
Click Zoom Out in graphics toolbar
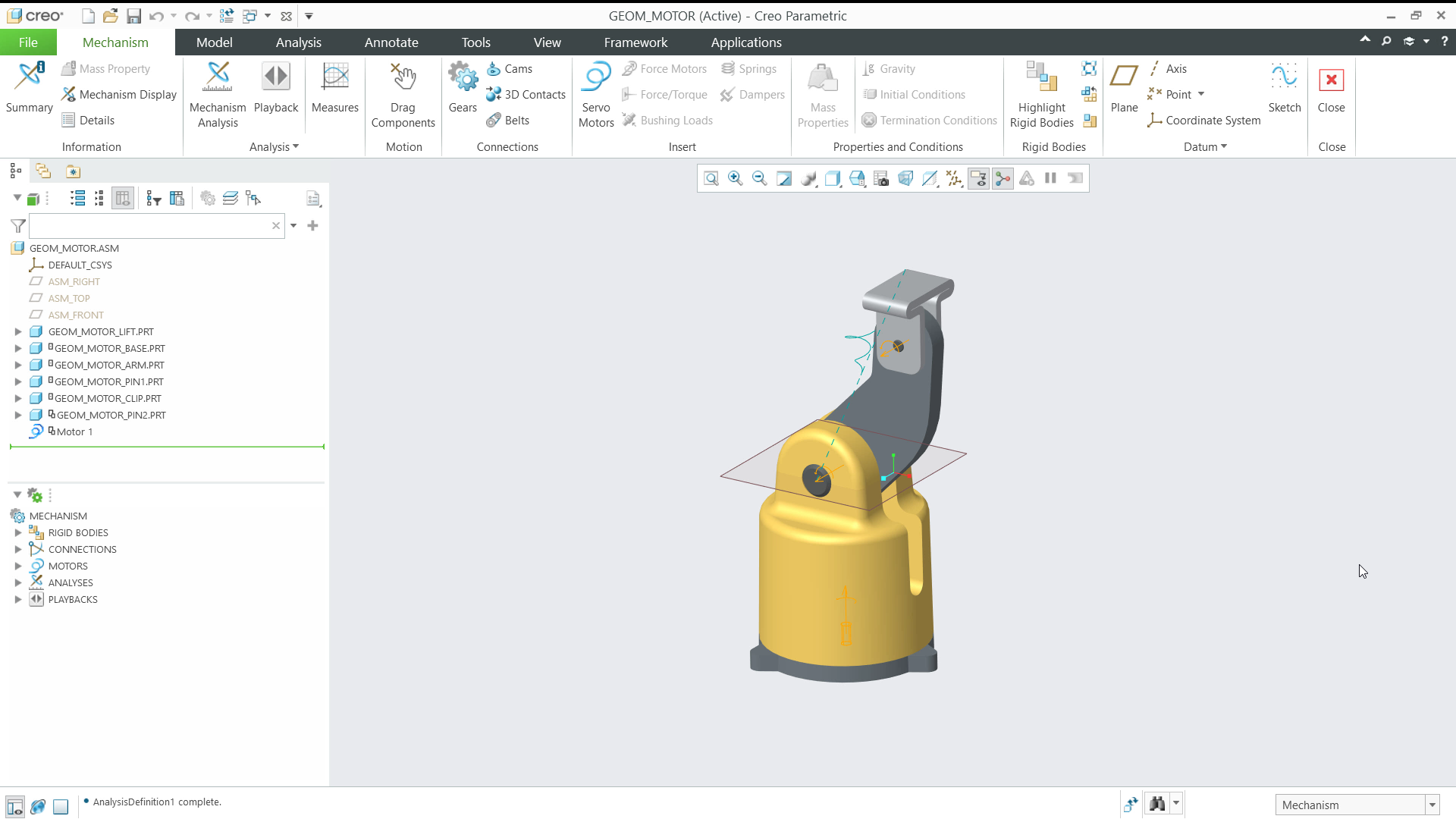pos(759,178)
